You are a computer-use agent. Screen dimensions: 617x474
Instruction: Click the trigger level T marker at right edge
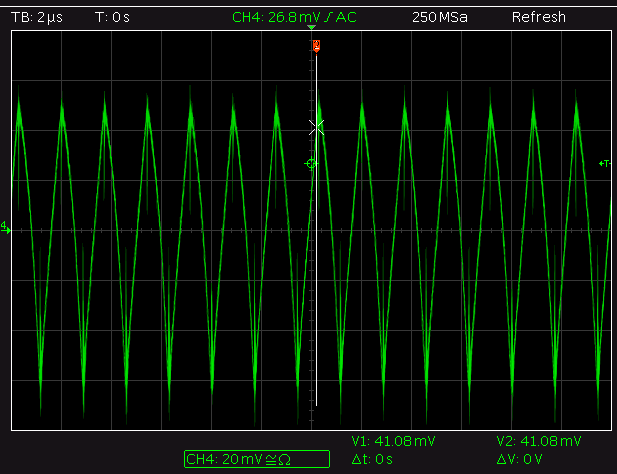click(604, 163)
